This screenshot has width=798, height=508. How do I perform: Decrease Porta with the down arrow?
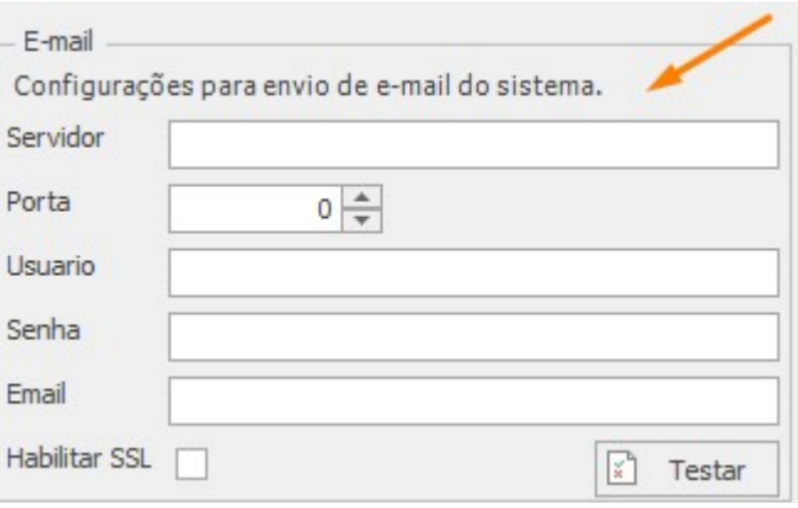[x=361, y=220]
